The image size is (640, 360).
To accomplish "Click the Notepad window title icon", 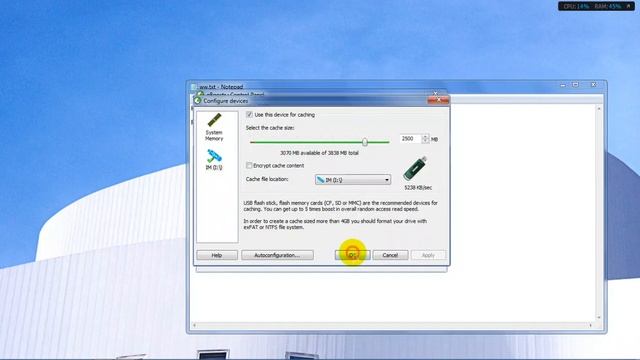I will click(x=194, y=87).
